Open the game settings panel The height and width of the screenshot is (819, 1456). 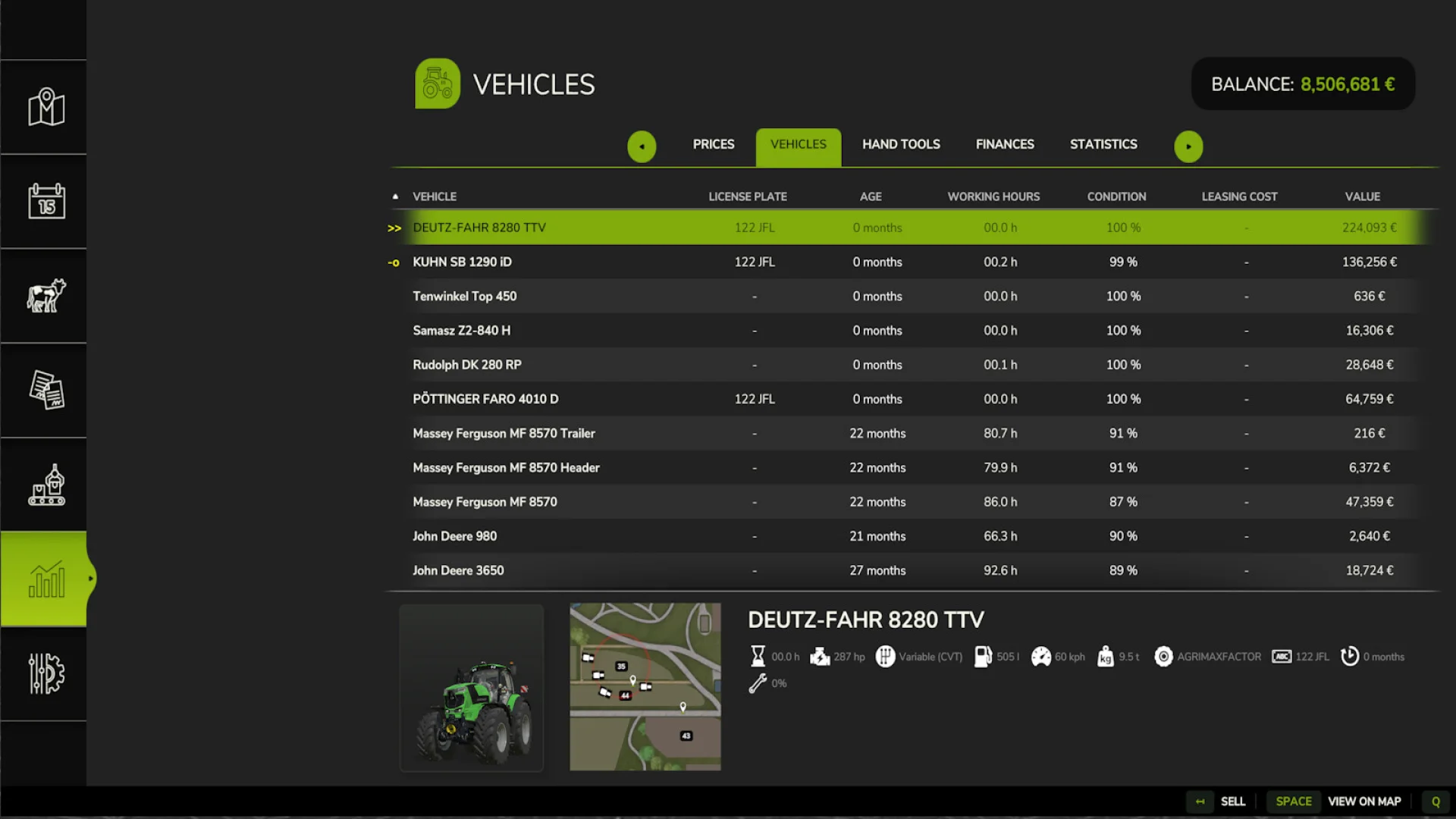pos(45,673)
